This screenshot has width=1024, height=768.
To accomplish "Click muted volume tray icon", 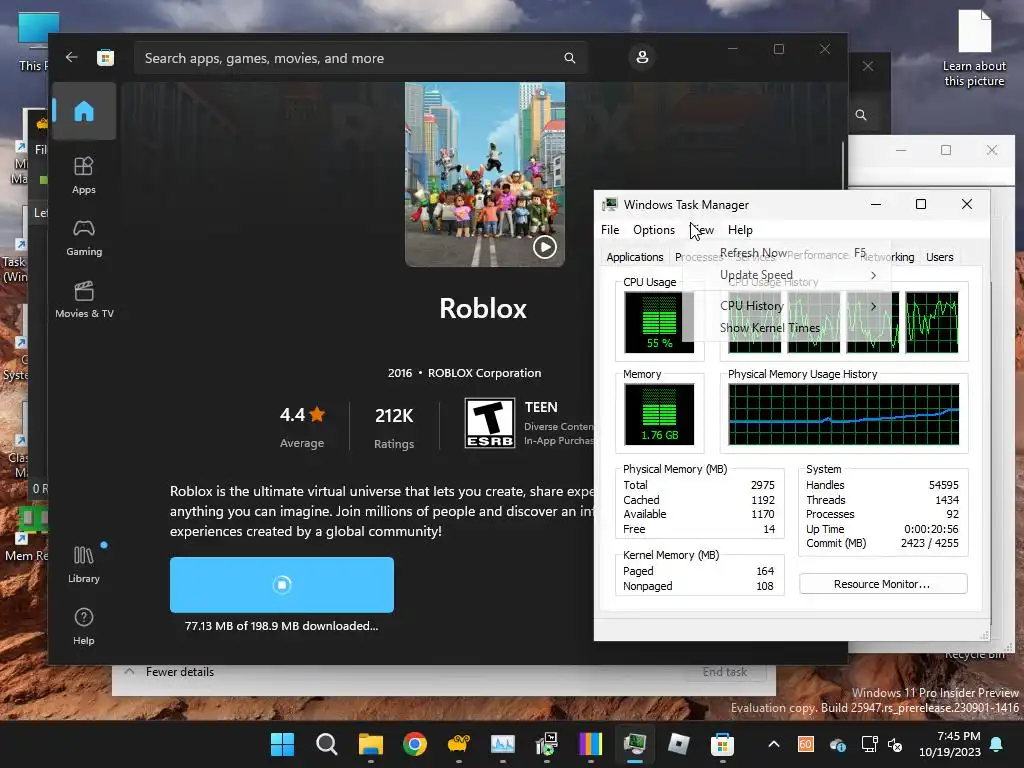I will click(895, 744).
